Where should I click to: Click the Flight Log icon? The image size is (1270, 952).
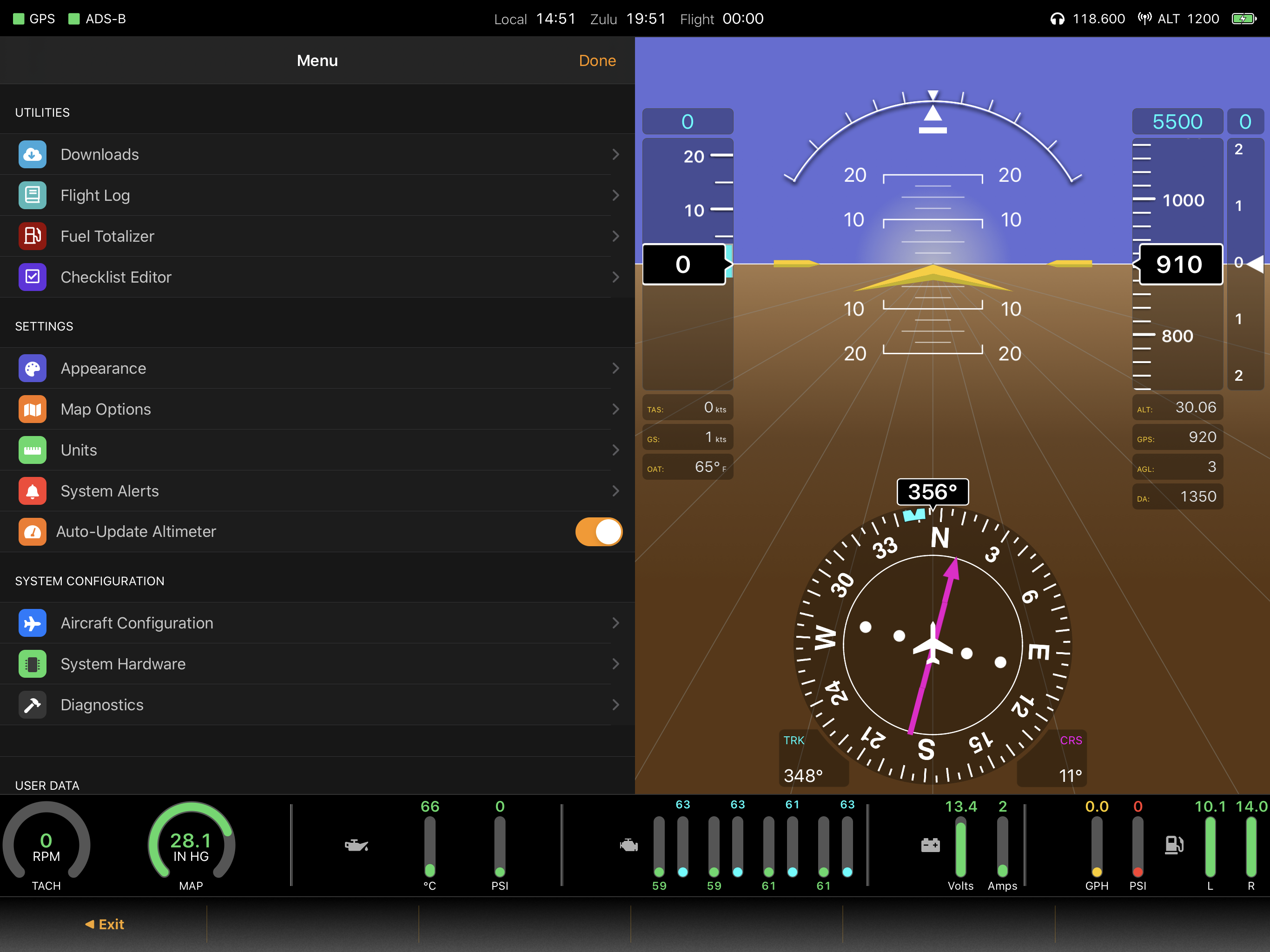tap(33, 195)
